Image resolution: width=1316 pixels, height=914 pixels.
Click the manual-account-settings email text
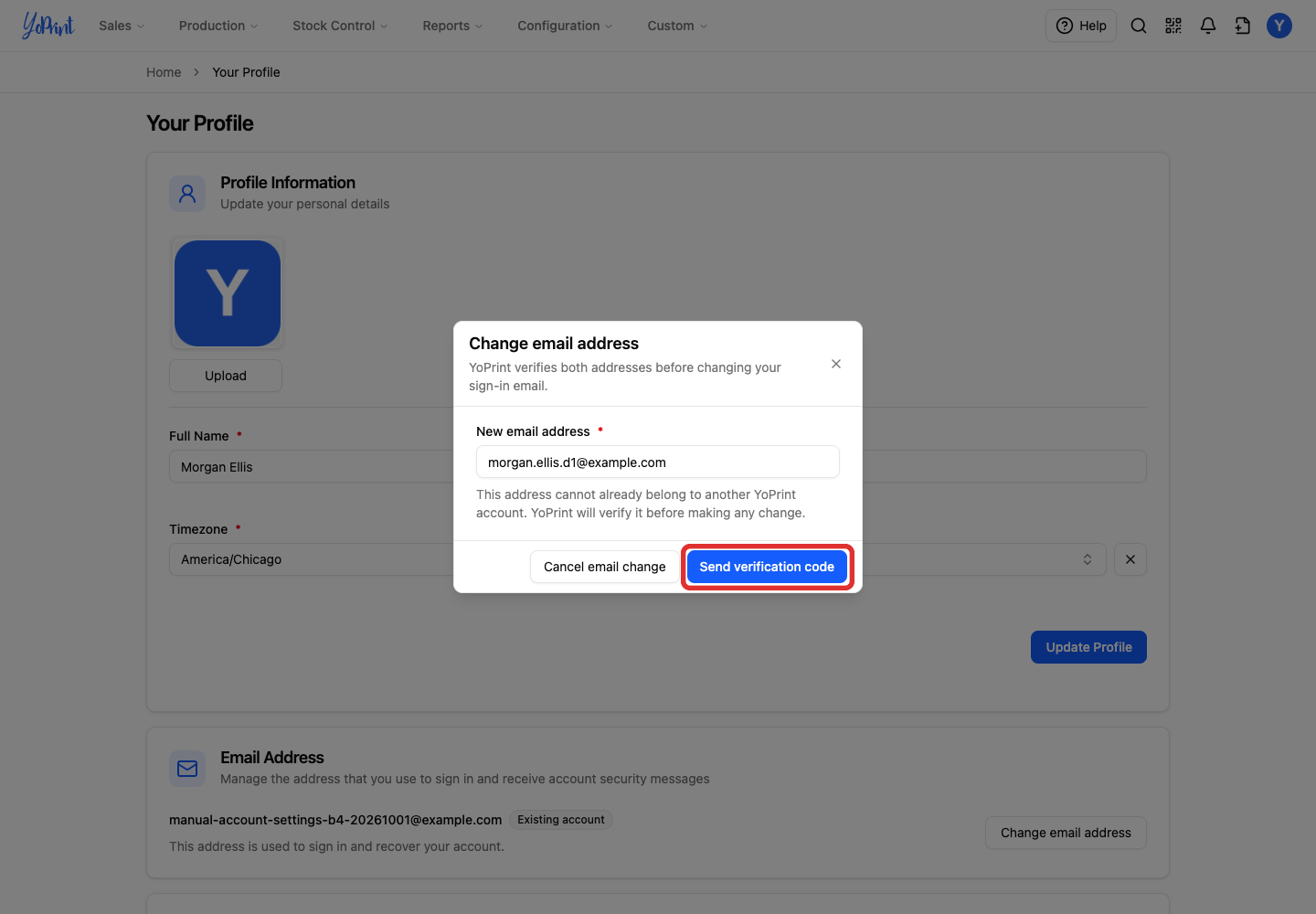(x=335, y=820)
